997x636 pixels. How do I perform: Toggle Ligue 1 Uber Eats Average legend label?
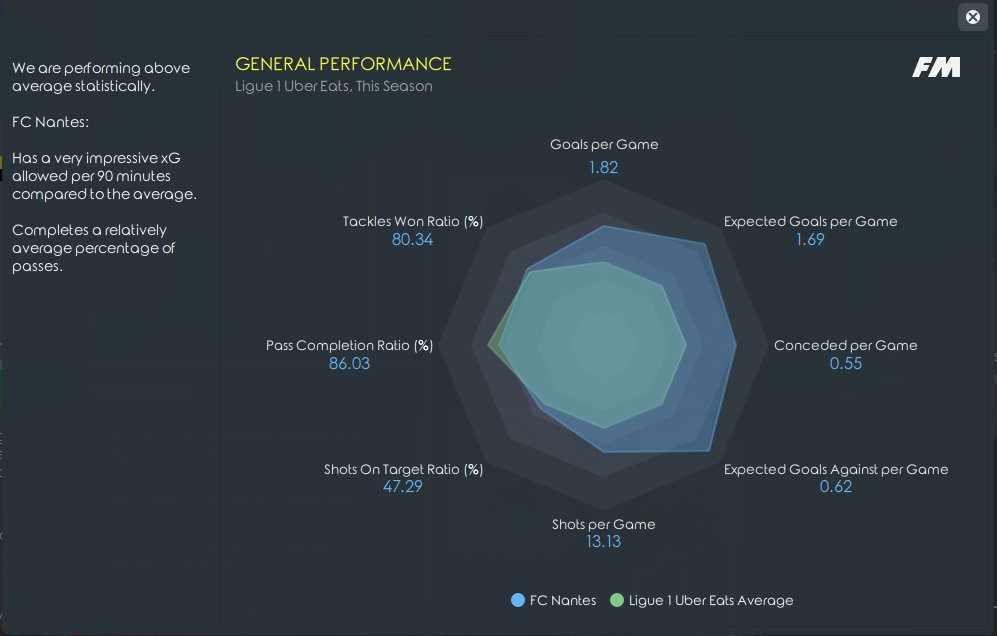(x=711, y=600)
